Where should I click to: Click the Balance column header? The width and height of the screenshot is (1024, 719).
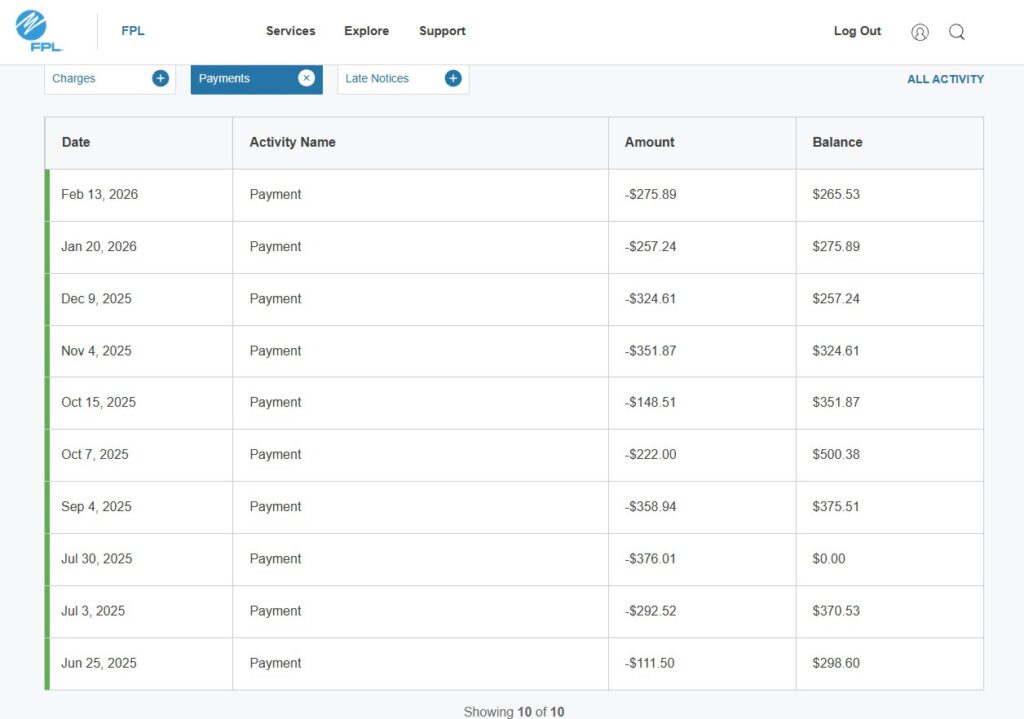(837, 142)
